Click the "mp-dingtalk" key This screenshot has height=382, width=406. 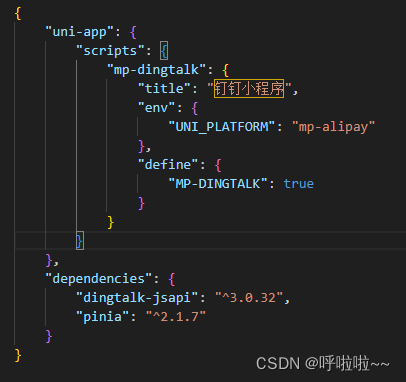tap(156, 70)
